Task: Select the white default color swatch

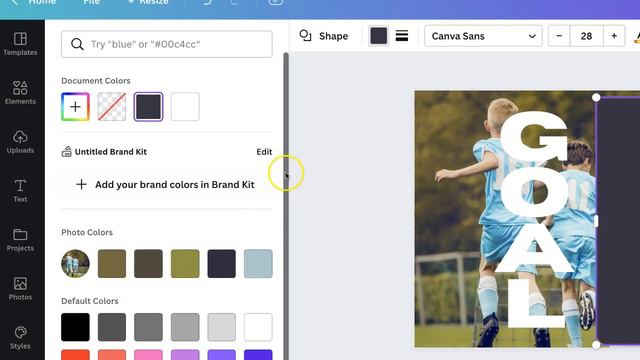Action: pyautogui.click(x=258, y=327)
